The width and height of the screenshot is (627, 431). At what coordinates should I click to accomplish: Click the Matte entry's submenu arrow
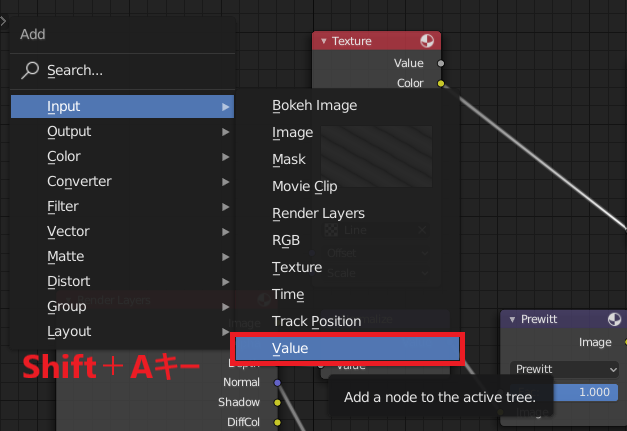[x=226, y=257]
